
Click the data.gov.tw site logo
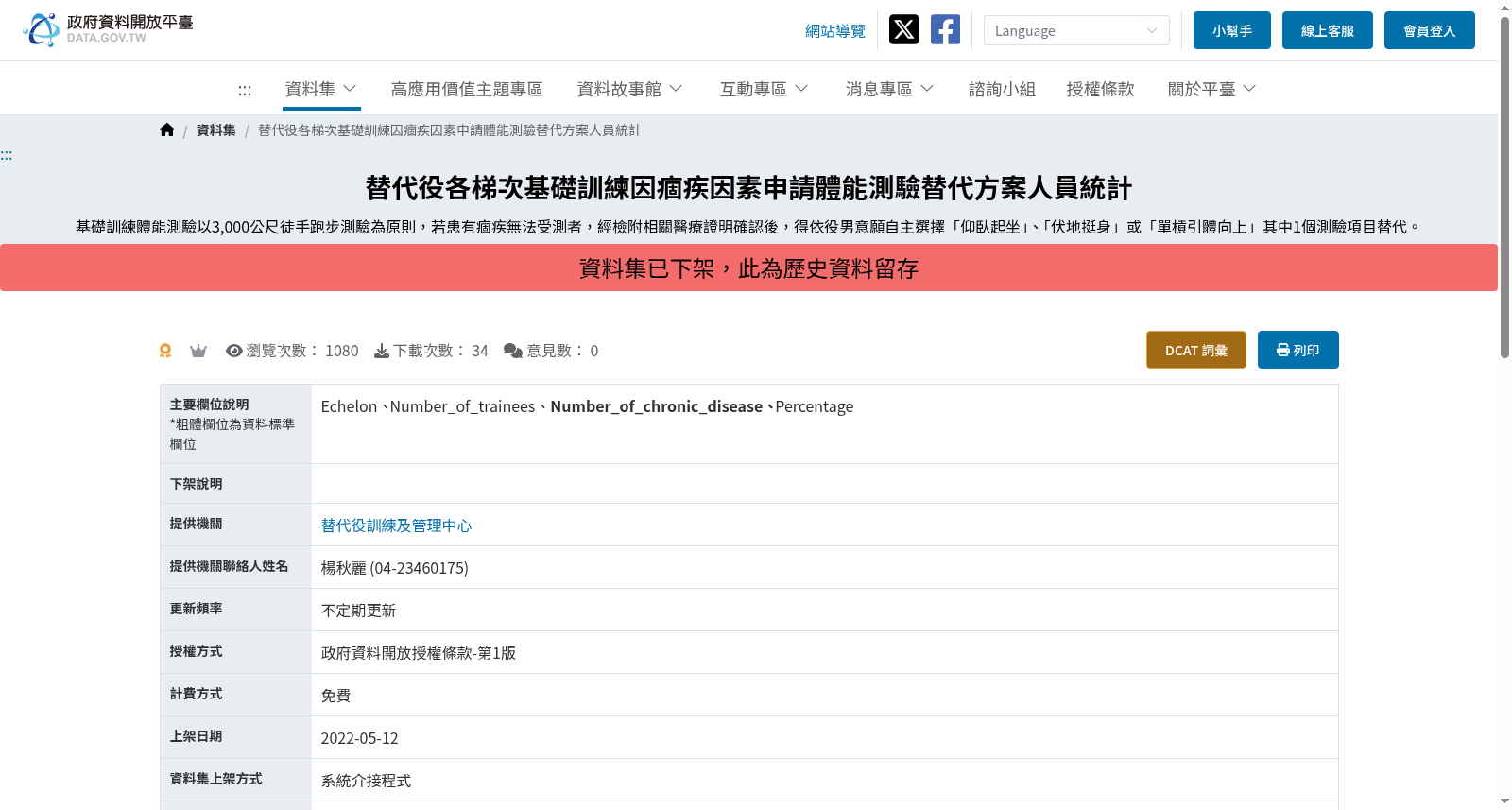tap(108, 29)
